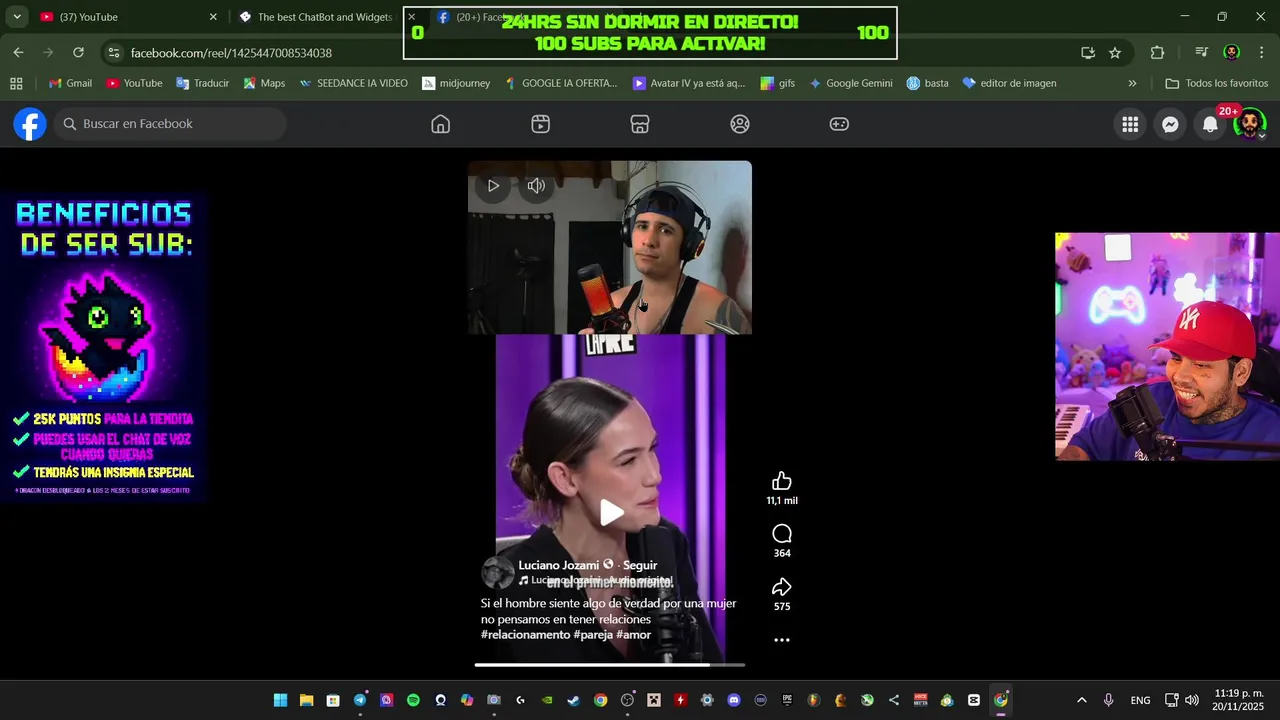1280x720 pixels.
Task: Follow Luciano Jozami with Seguir
Action: pyautogui.click(x=640, y=565)
